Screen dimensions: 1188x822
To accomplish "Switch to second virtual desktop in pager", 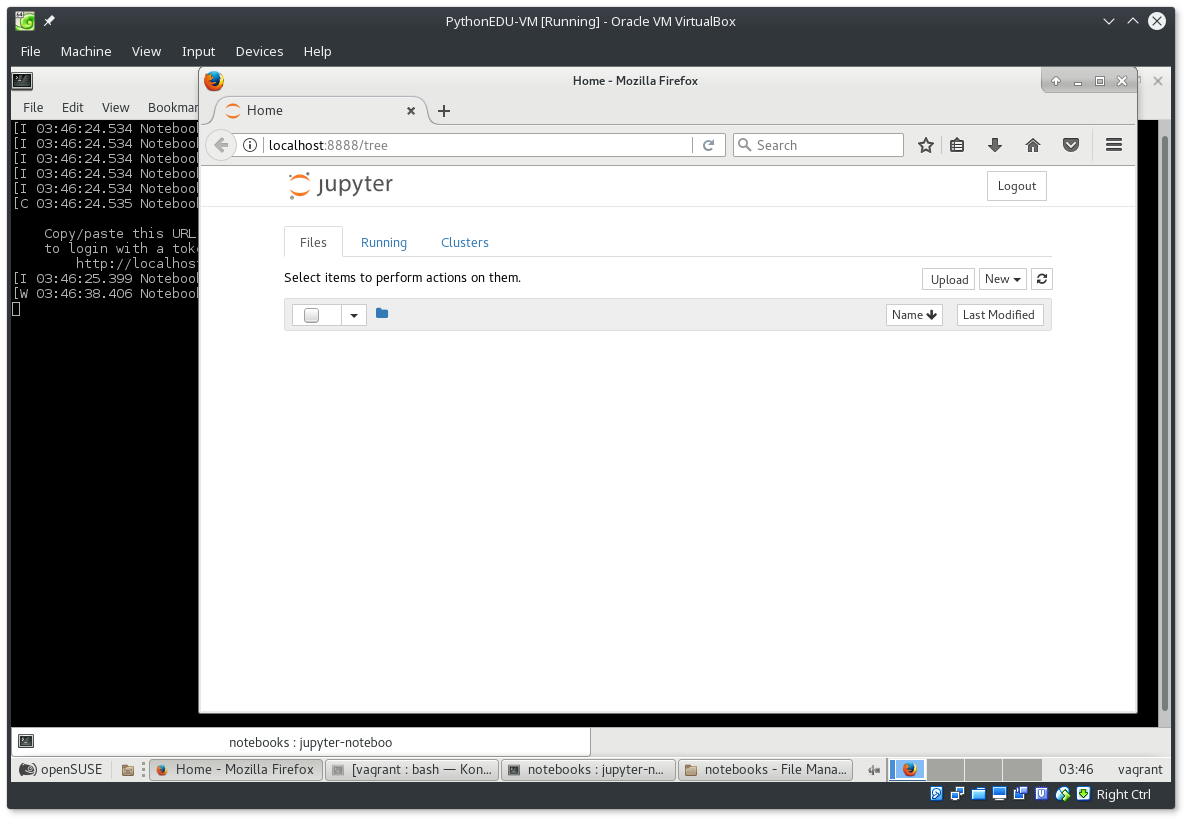I will pyautogui.click(x=946, y=770).
